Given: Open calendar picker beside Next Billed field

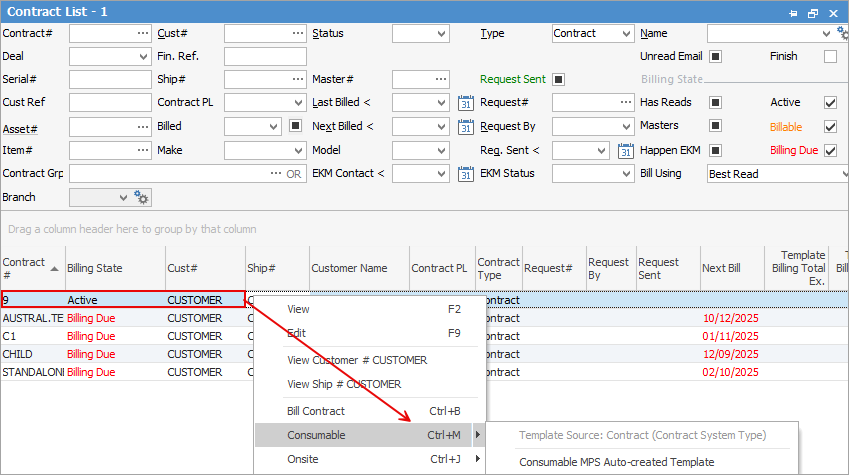Looking at the screenshot, I should click(x=466, y=127).
